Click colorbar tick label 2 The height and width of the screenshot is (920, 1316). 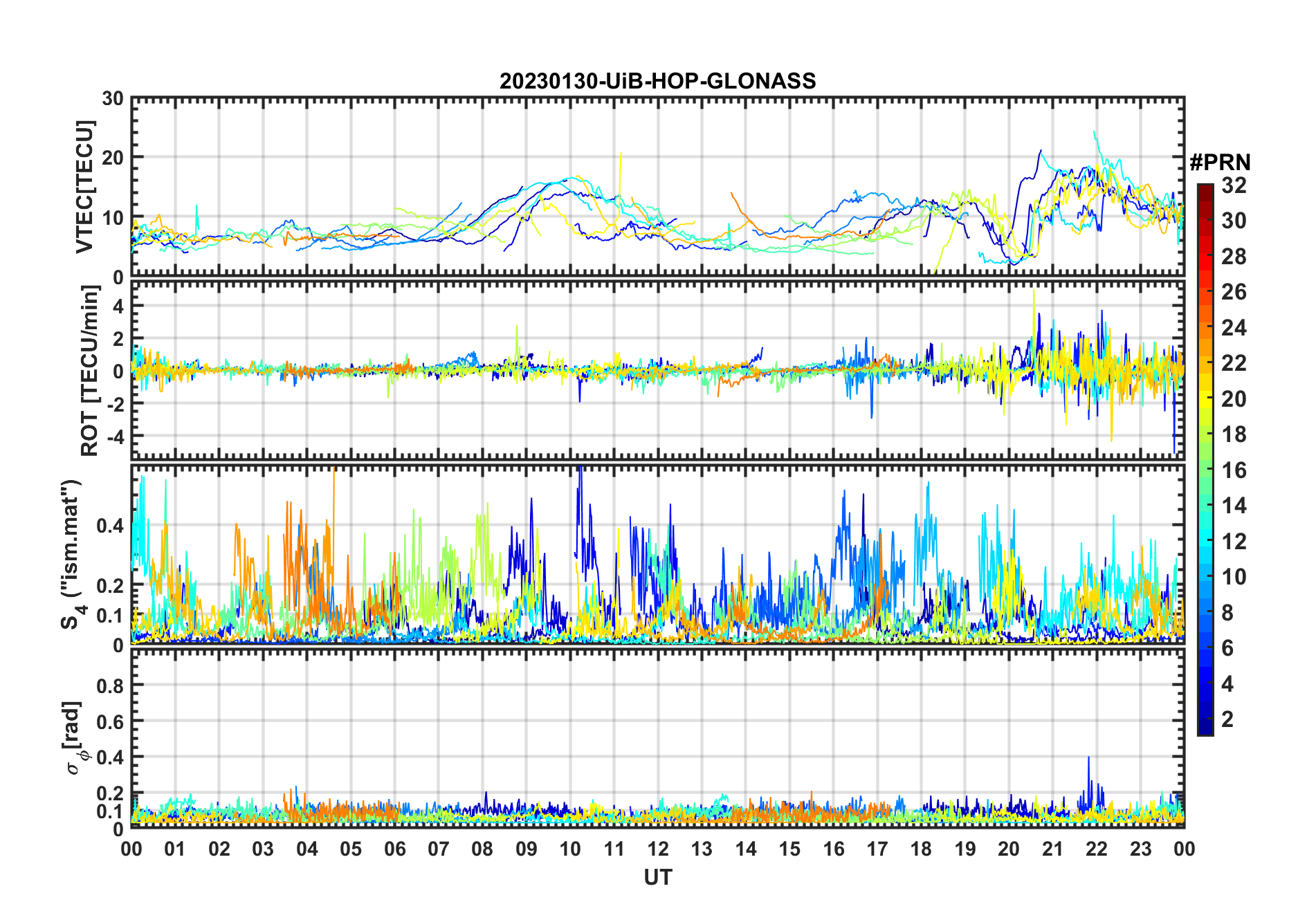[1227, 719]
